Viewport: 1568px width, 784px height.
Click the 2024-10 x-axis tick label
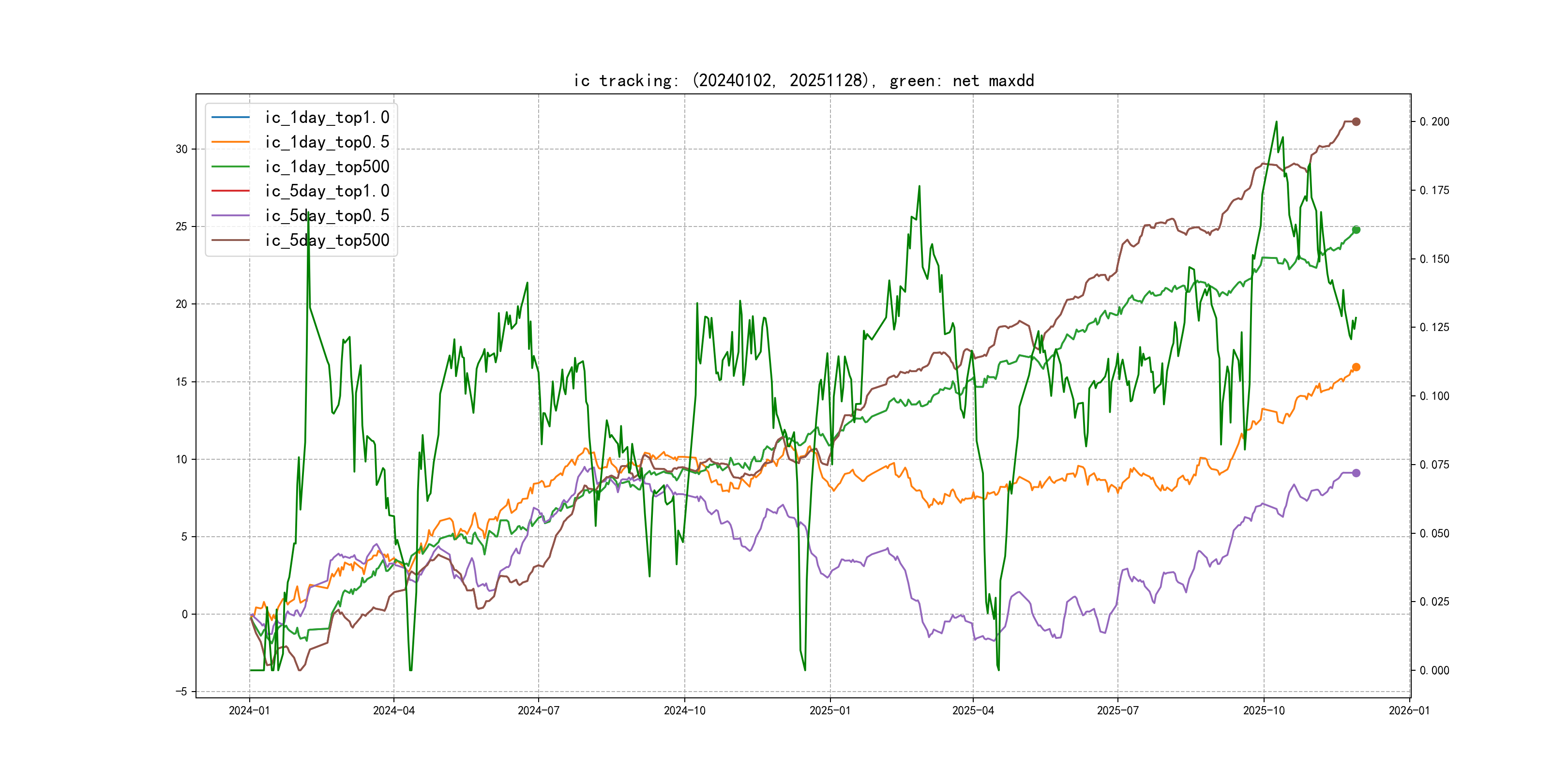[684, 710]
